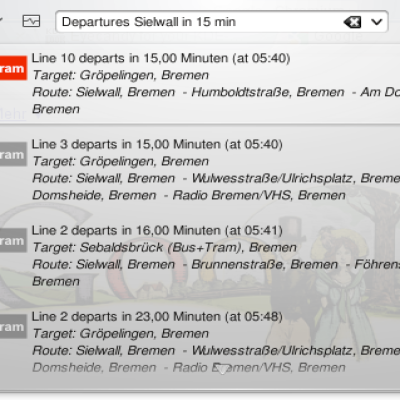Viewport: 400px width, 400px height.
Task: Click the down arrow at the results bottom
Action: (223, 369)
